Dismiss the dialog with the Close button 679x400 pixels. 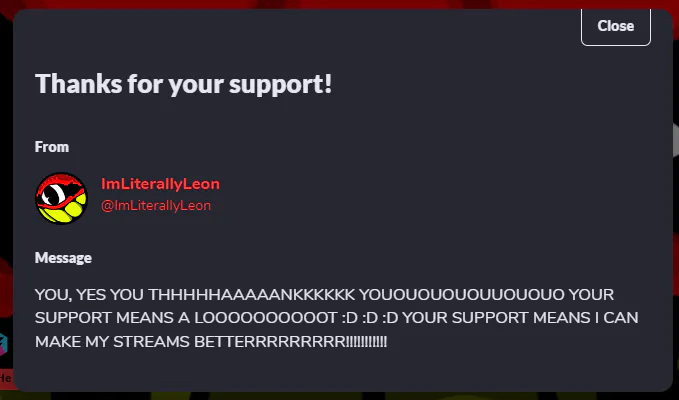coord(615,27)
